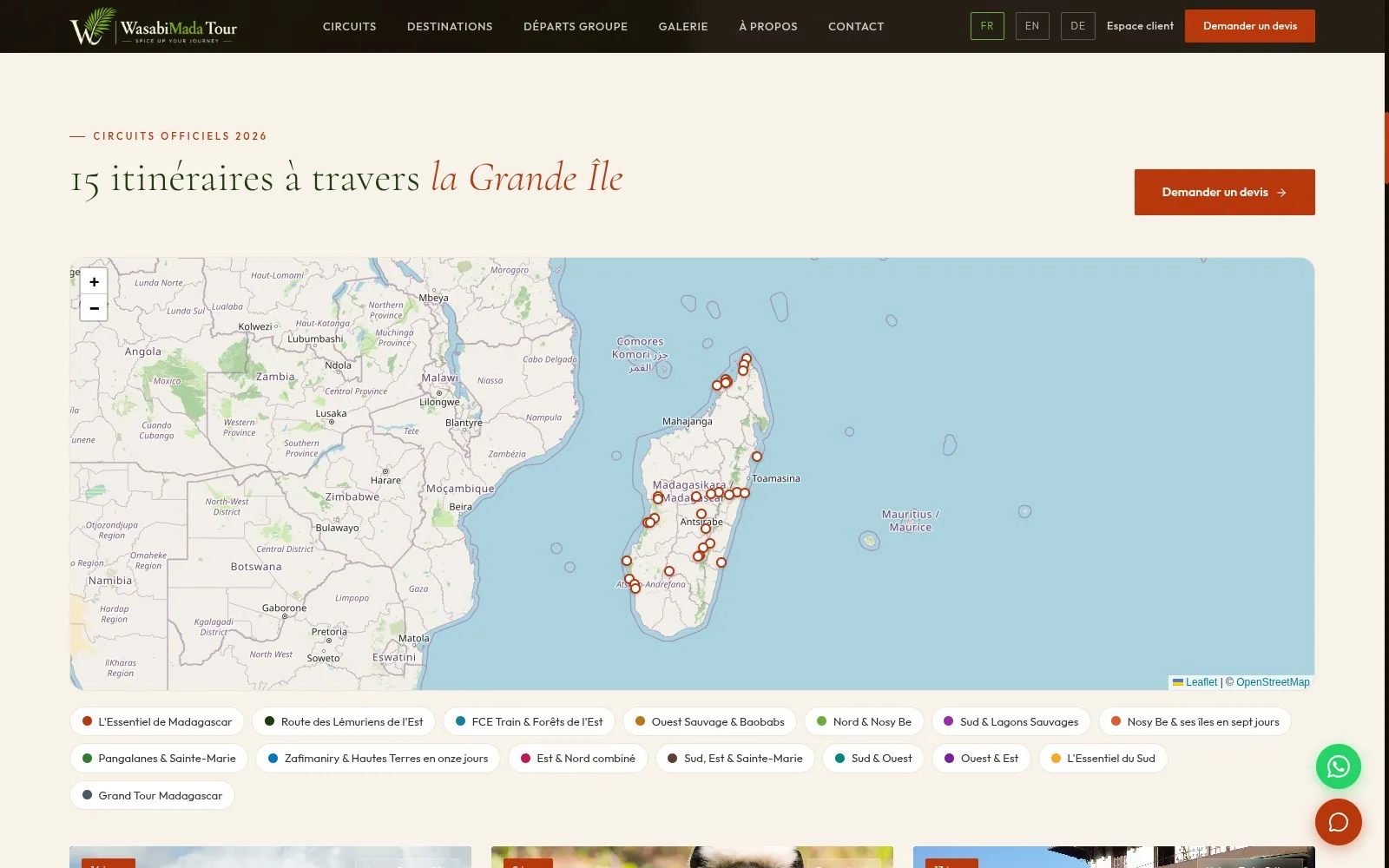Open the Galerie page

[x=683, y=26]
